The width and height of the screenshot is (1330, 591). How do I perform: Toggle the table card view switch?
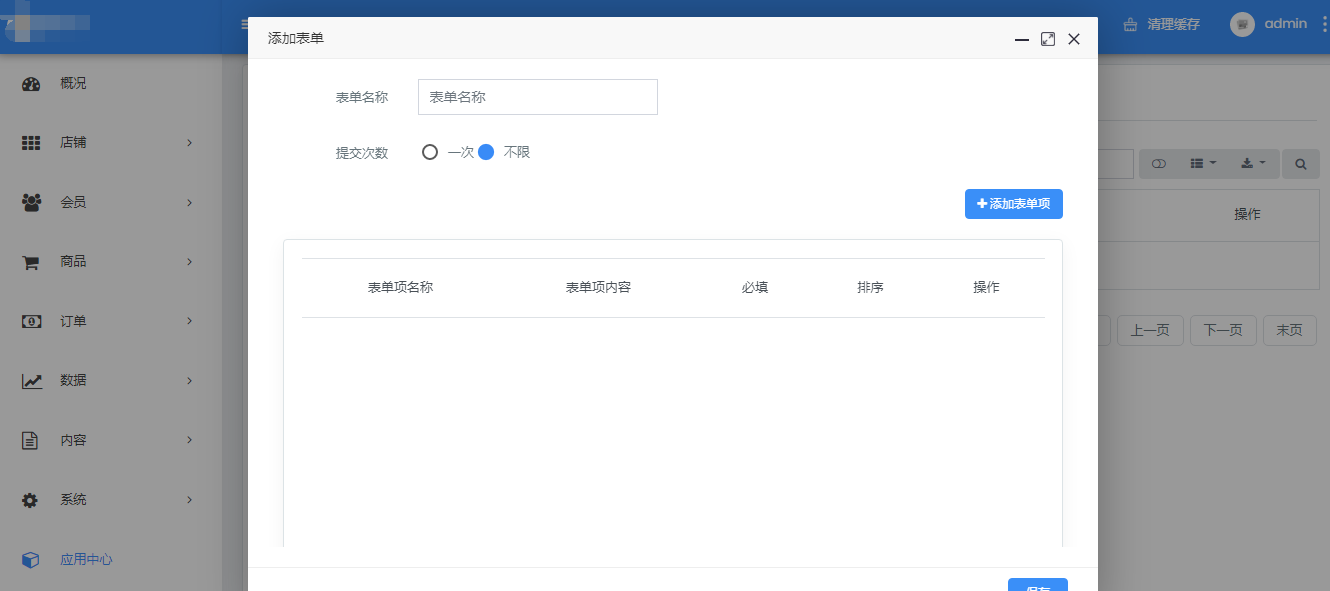(x=1159, y=164)
